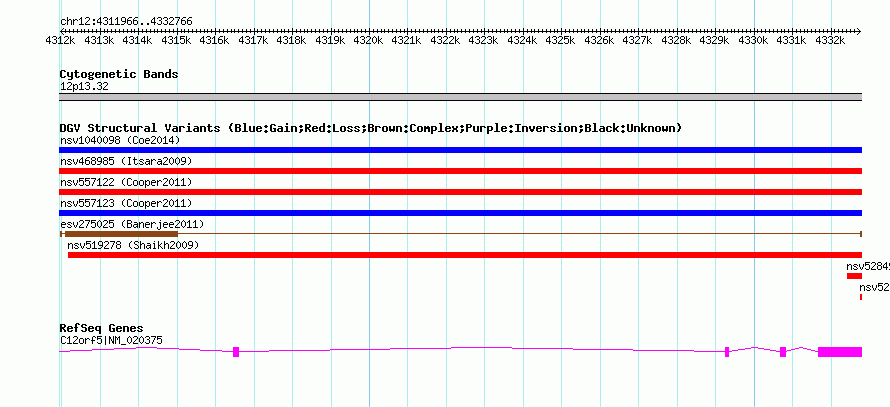Click the chr12:4311966..4332766 region label
Viewport: 890px width, 407px height.
126,22
